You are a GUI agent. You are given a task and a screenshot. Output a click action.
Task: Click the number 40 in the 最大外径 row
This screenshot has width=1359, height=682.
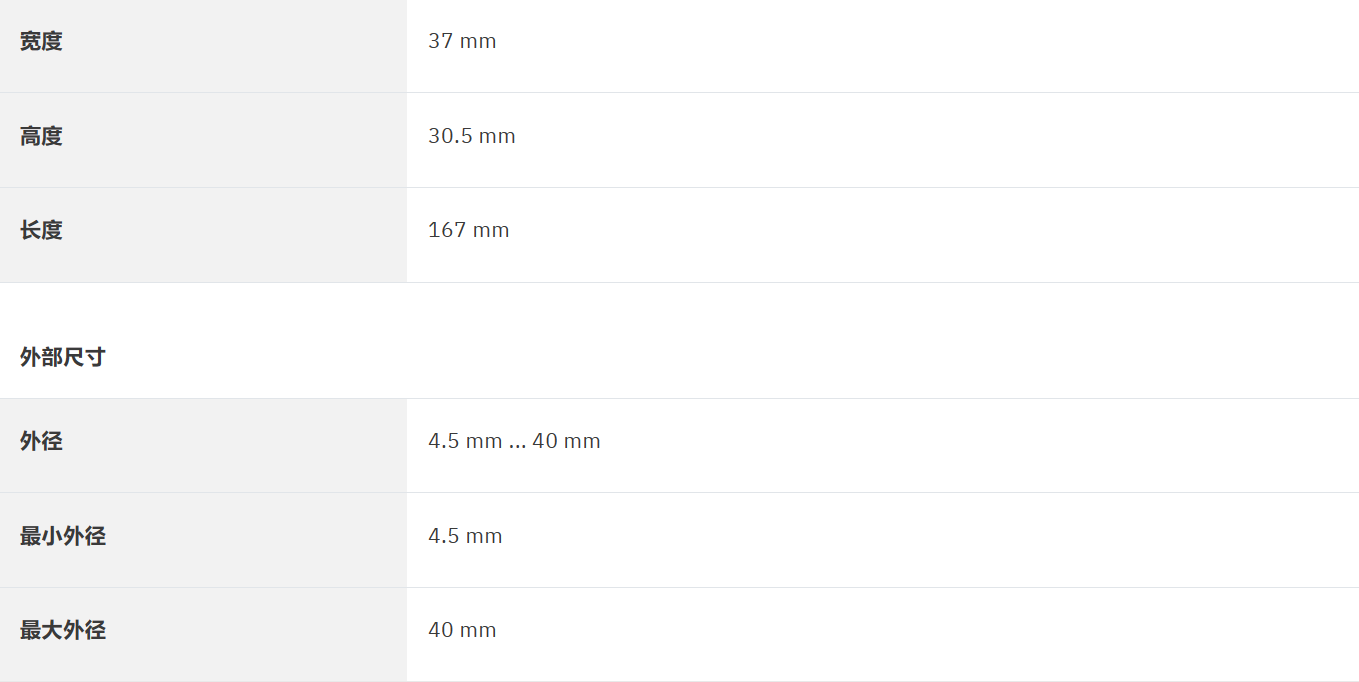[x=440, y=631]
